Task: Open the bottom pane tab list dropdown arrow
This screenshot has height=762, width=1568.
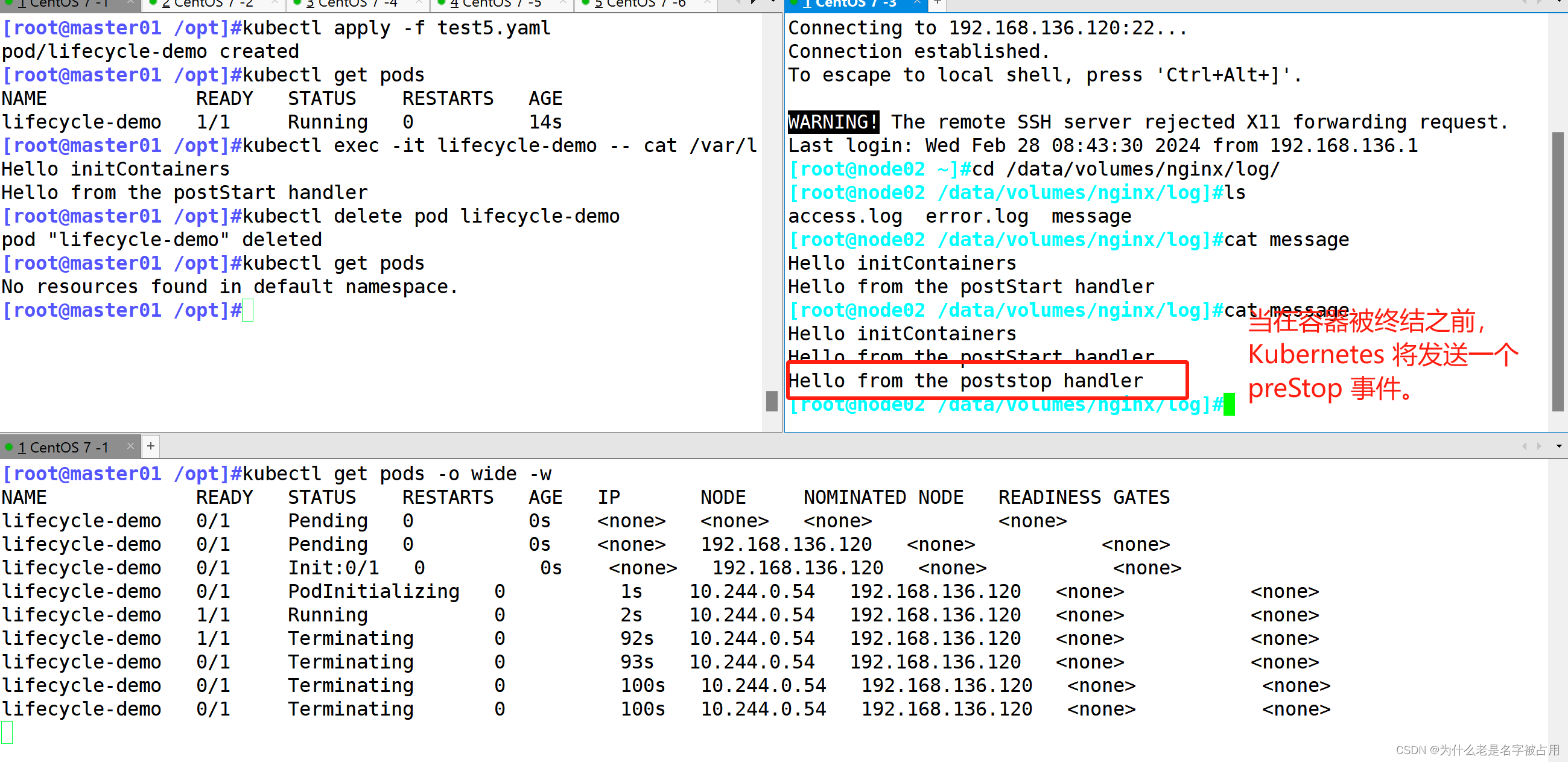Action: tap(1559, 446)
